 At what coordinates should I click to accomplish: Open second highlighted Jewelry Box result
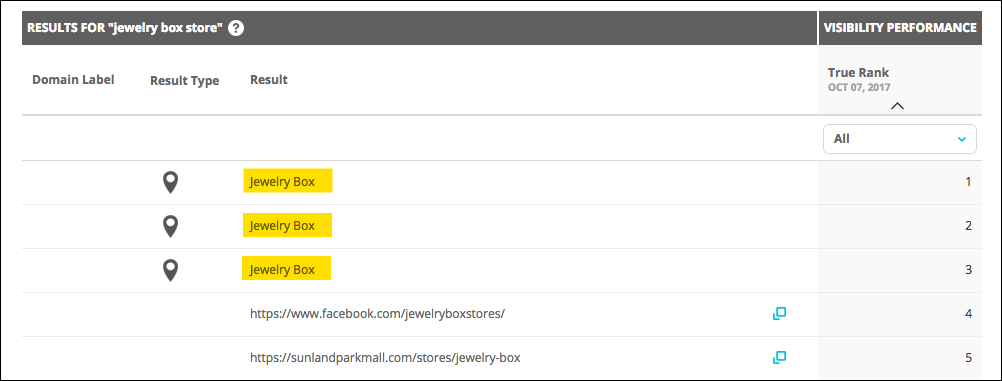coord(288,225)
